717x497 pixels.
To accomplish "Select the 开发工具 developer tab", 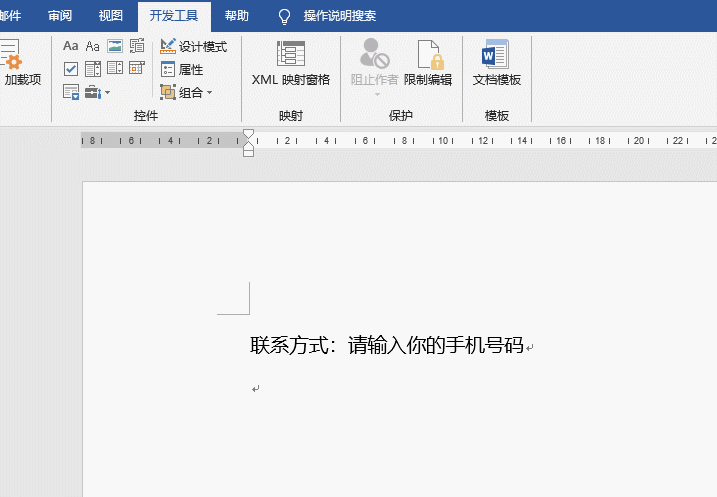I will 174,16.
